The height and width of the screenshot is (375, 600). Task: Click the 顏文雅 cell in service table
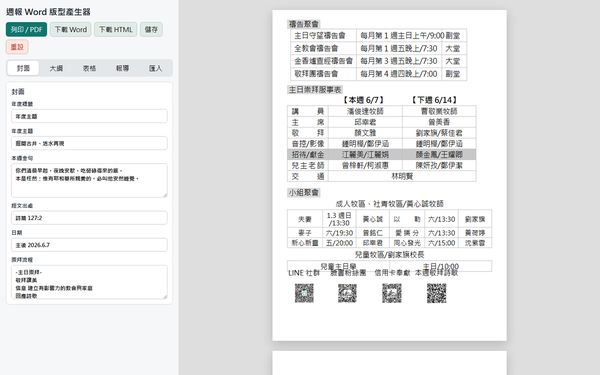(x=365, y=133)
